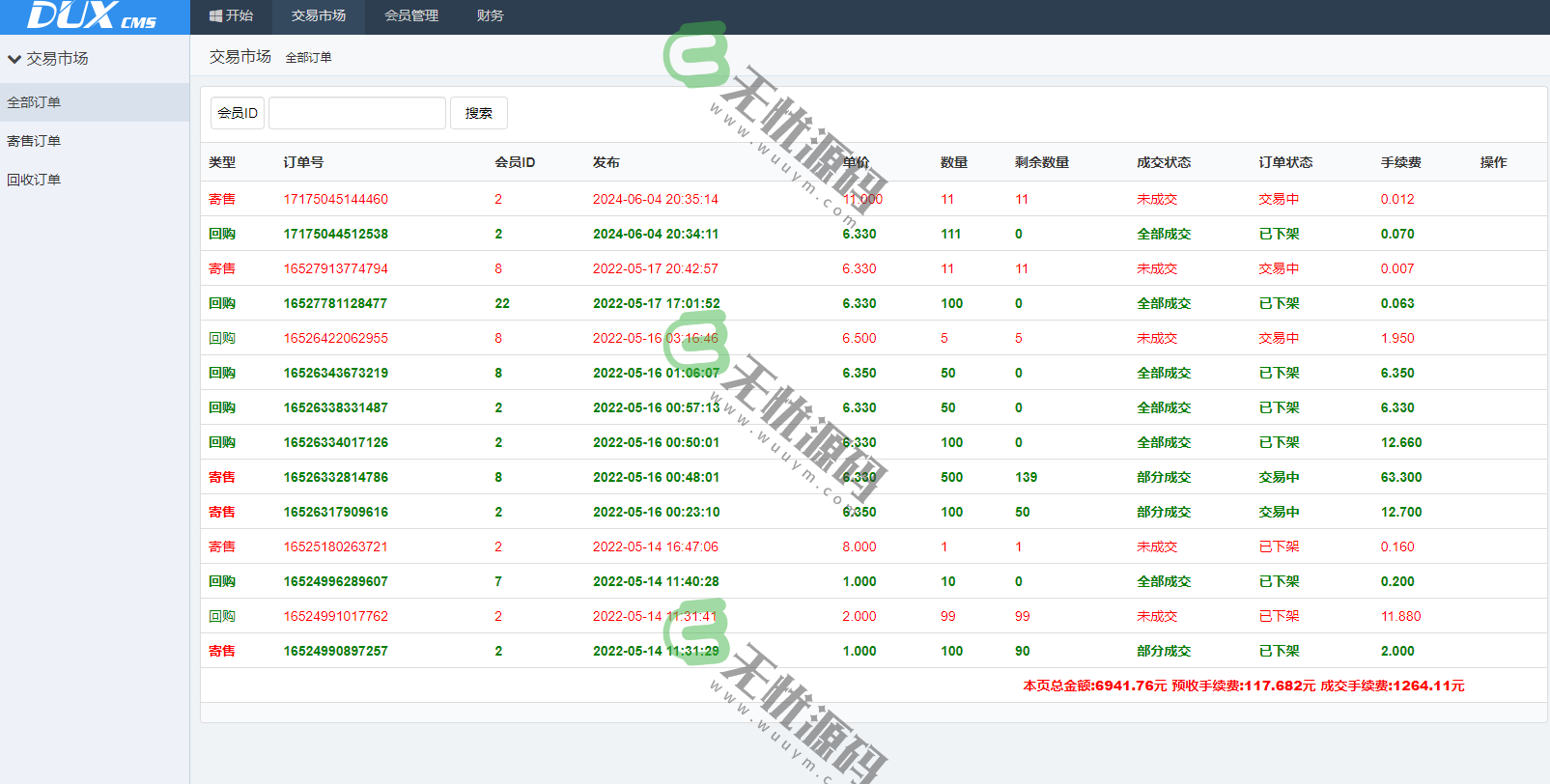Click the 操作 column header
The image size is (1550, 784).
[1493, 162]
